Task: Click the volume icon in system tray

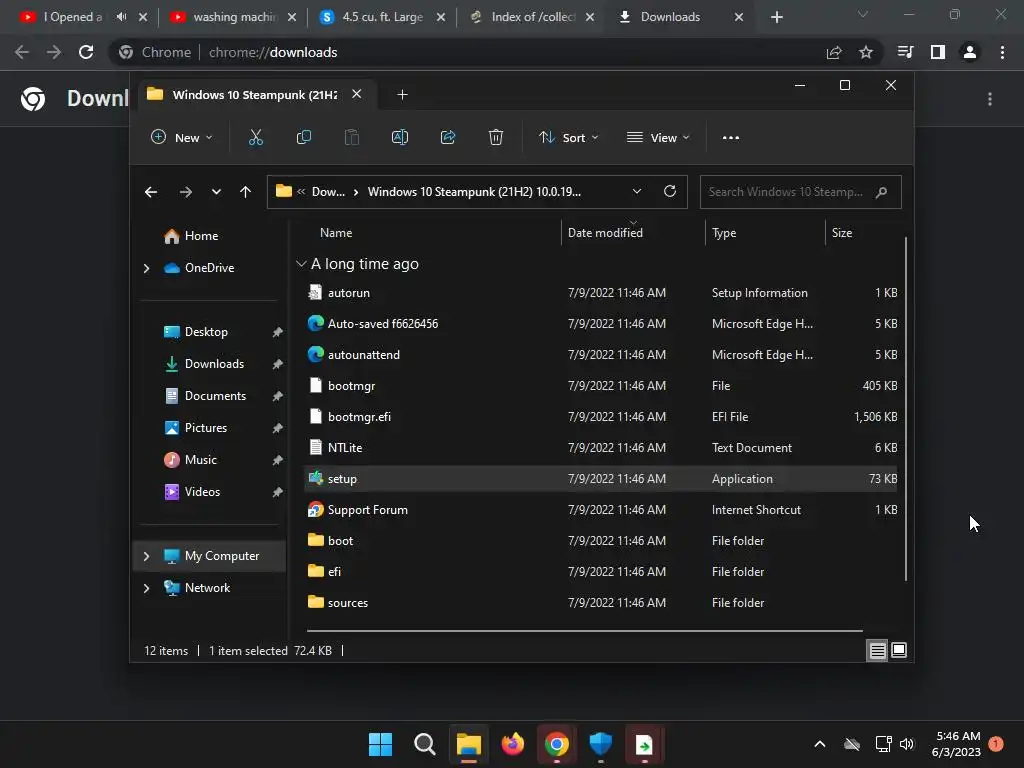Action: [907, 744]
